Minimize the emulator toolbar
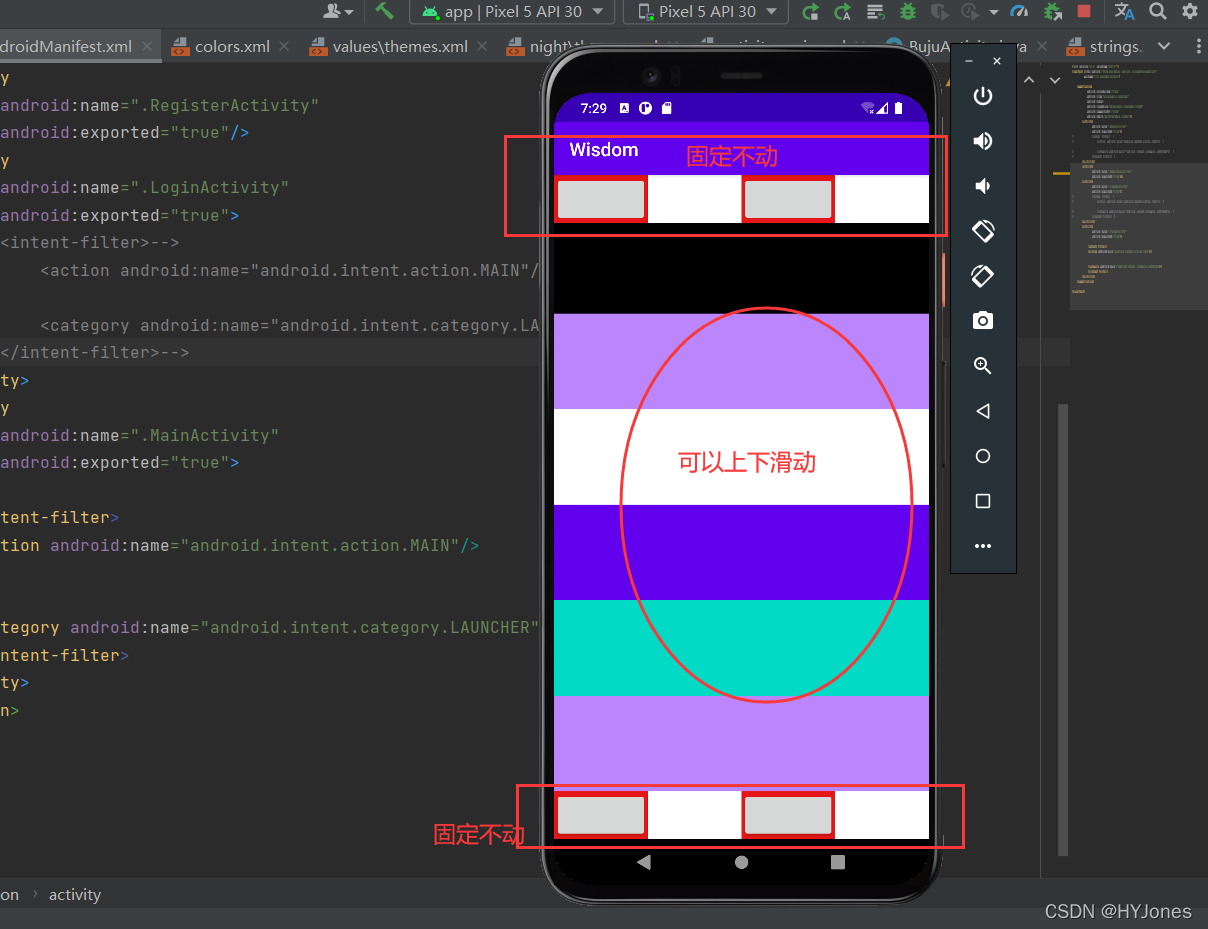Viewport: 1208px width, 929px height. 969,61
